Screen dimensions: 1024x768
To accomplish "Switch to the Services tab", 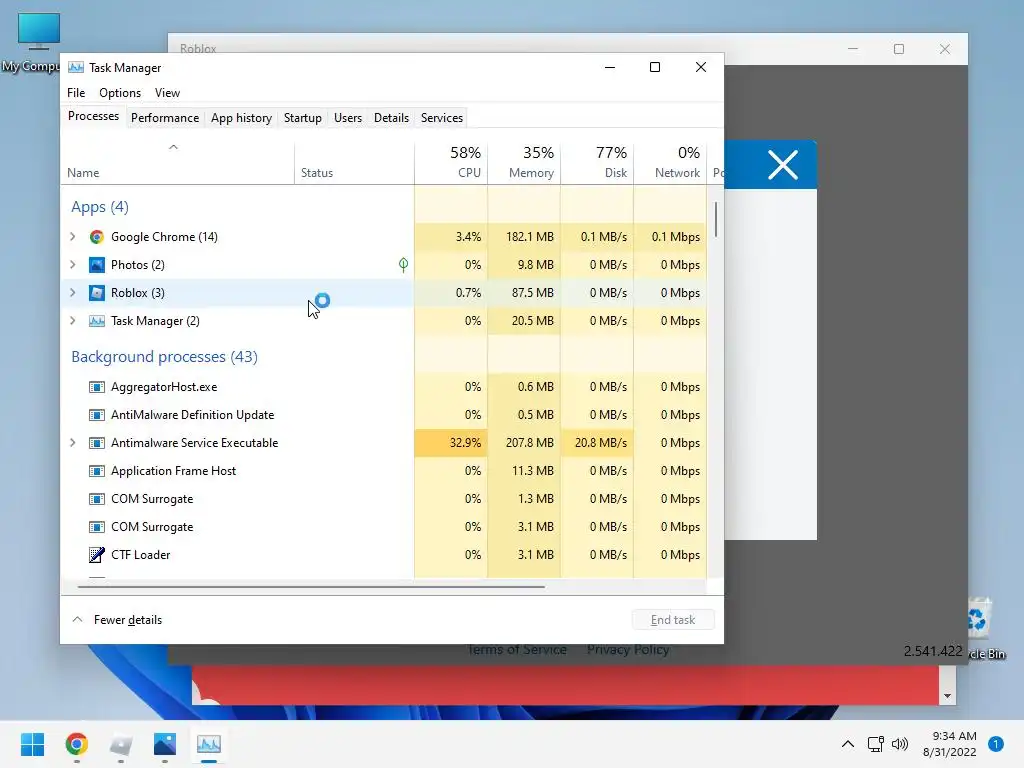I will pyautogui.click(x=441, y=118).
